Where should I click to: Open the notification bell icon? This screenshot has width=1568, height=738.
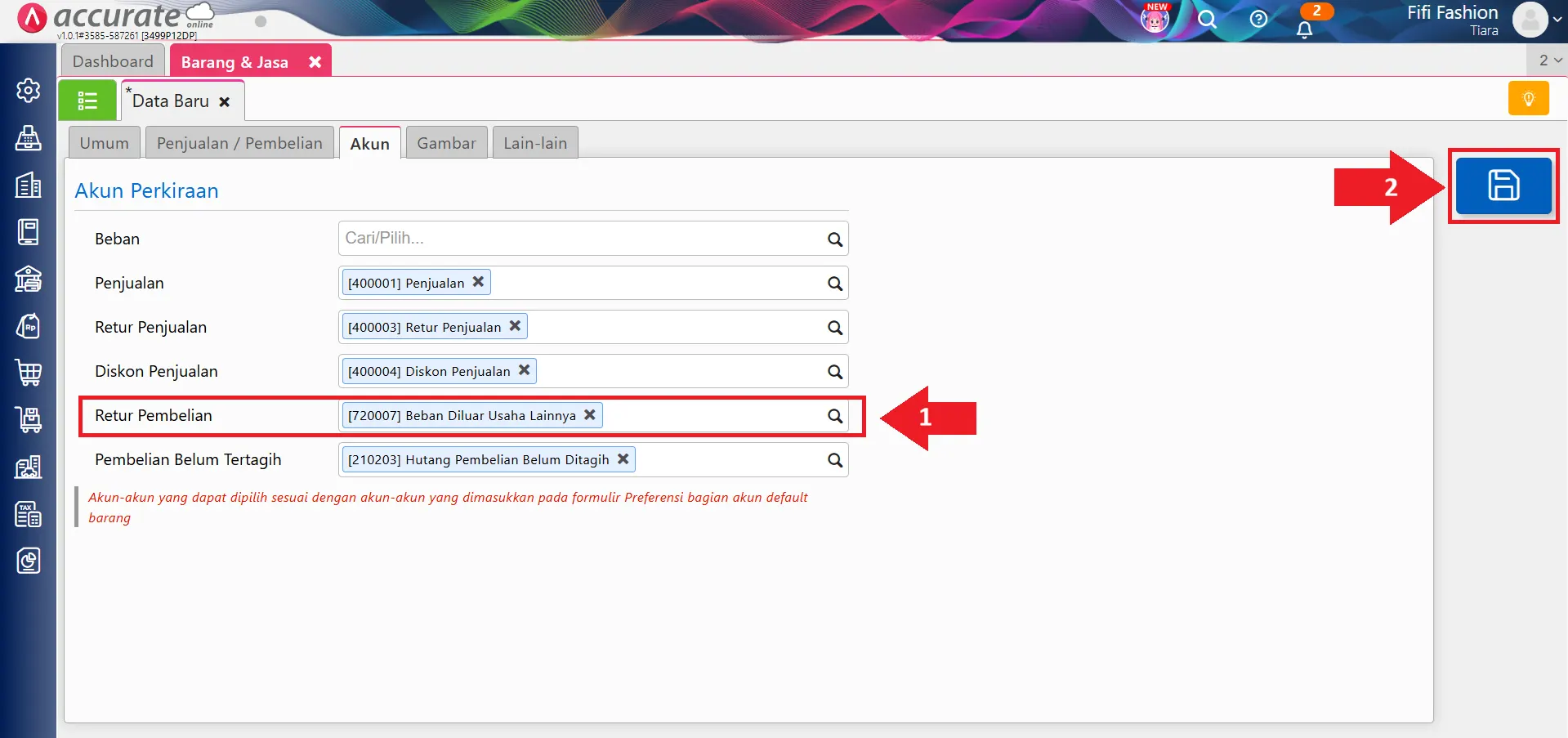tap(1304, 30)
